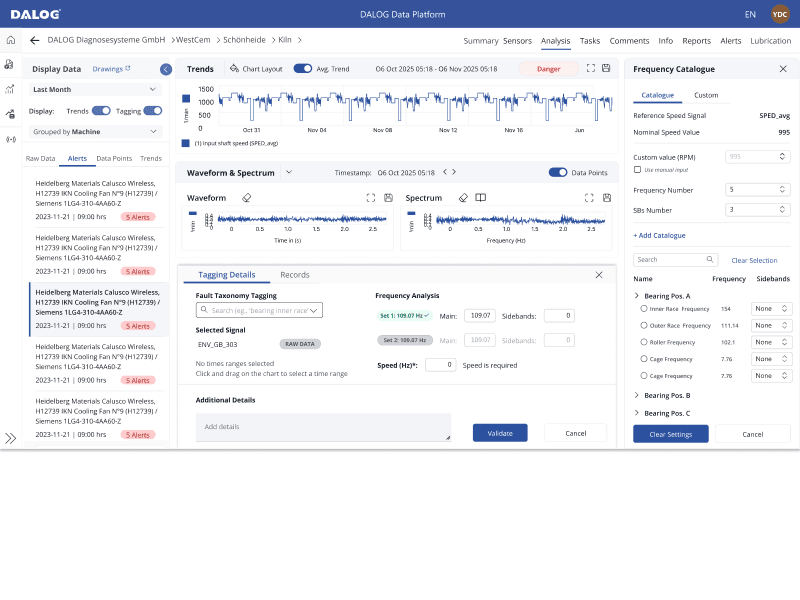The image size is (800, 600).
Task: Click Cancel in Tagging Details
Action: pyautogui.click(x=576, y=433)
